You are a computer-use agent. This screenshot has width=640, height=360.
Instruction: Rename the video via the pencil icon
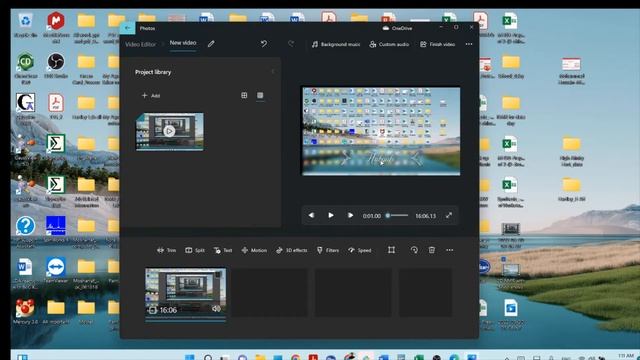(211, 44)
